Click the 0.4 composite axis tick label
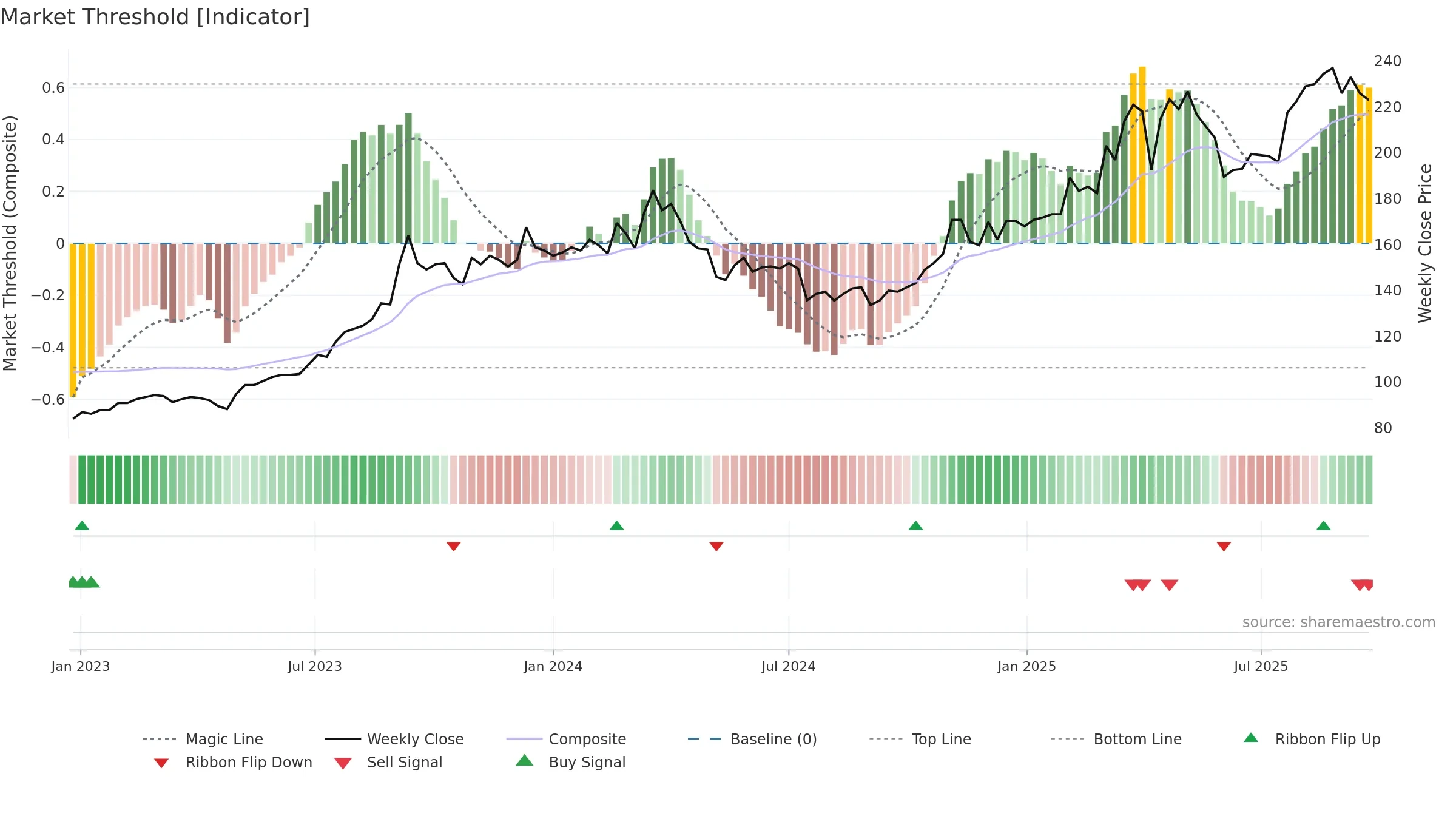 53,140
